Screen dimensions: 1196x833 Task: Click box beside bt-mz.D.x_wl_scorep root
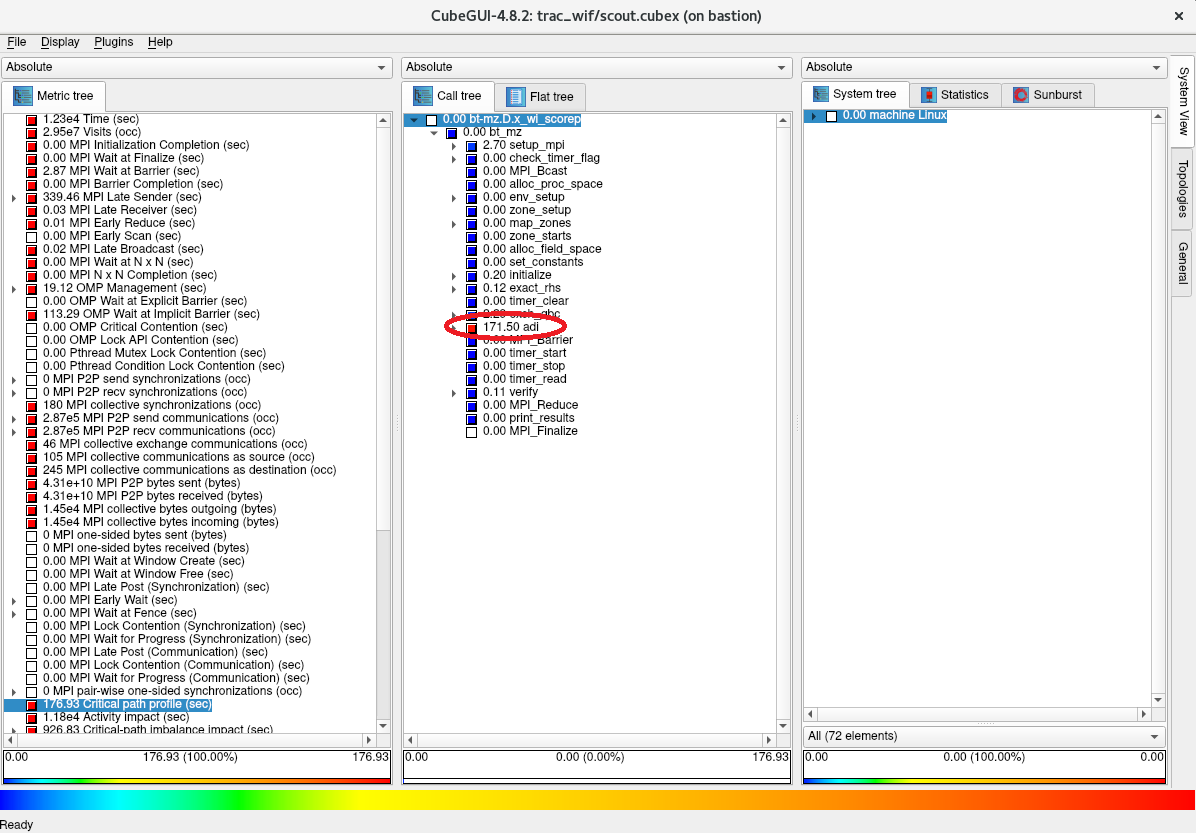431,120
